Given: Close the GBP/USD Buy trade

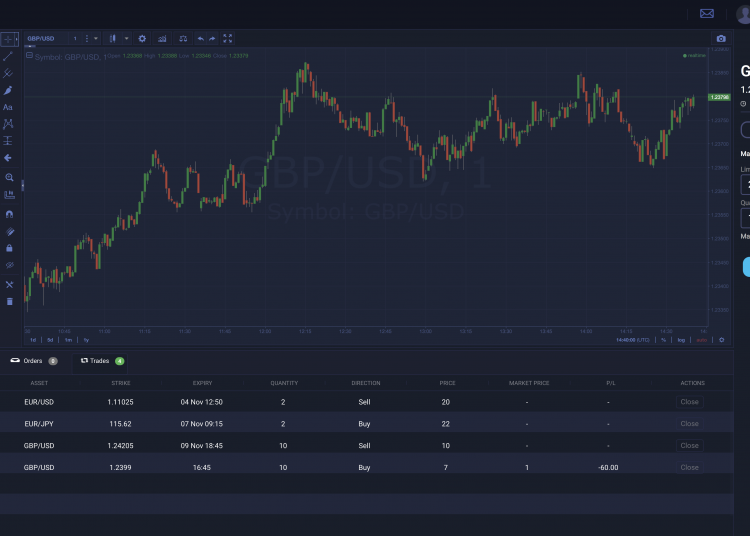Looking at the screenshot, I should [x=689, y=468].
